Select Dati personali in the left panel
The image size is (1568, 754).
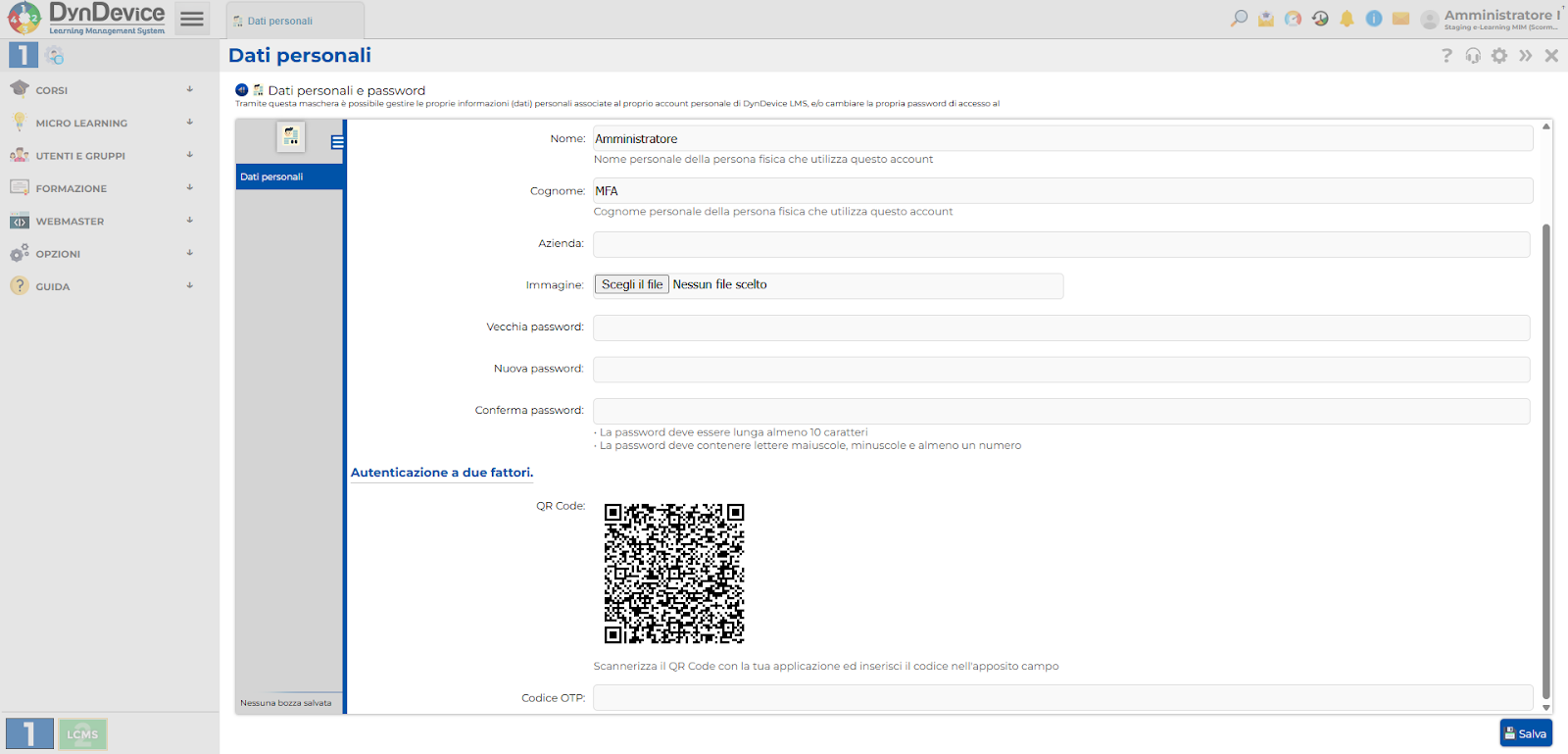pyautogui.click(x=289, y=176)
